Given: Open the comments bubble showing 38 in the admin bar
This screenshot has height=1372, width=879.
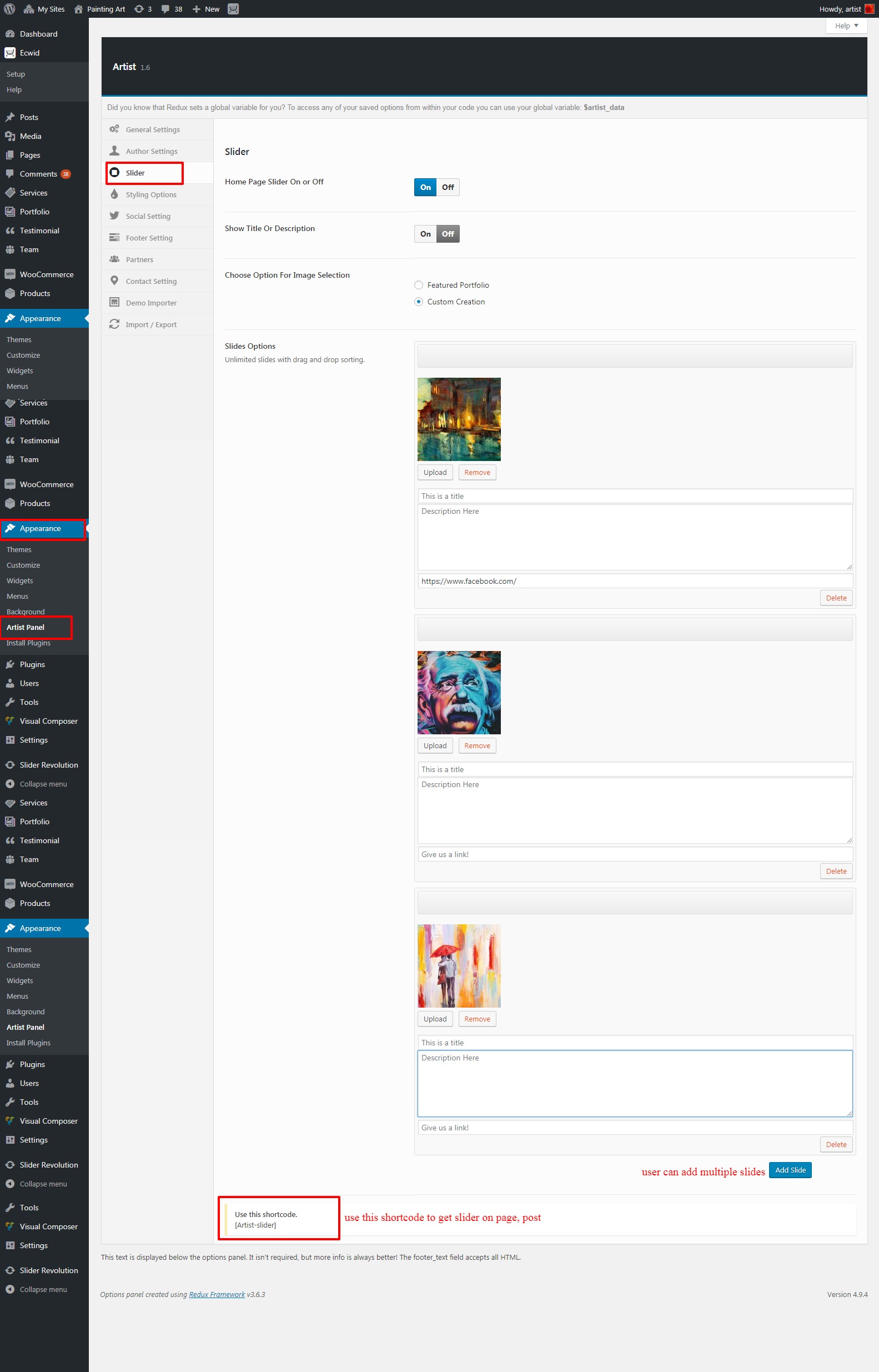Looking at the screenshot, I should pyautogui.click(x=172, y=9).
